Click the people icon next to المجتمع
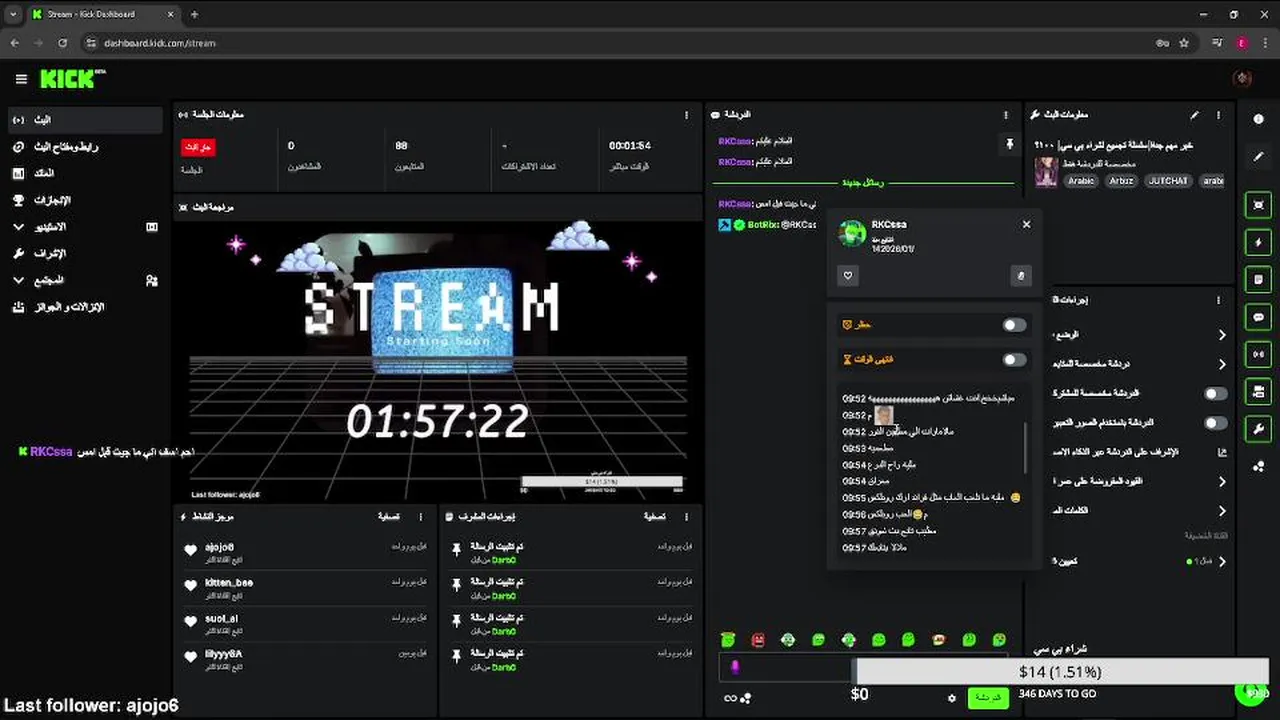Screen dimensions: 1280x720 click(152, 281)
